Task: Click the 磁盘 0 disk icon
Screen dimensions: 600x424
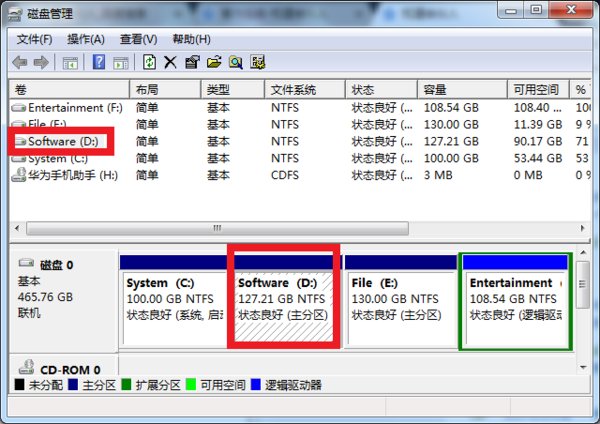Action: pyautogui.click(x=26, y=263)
